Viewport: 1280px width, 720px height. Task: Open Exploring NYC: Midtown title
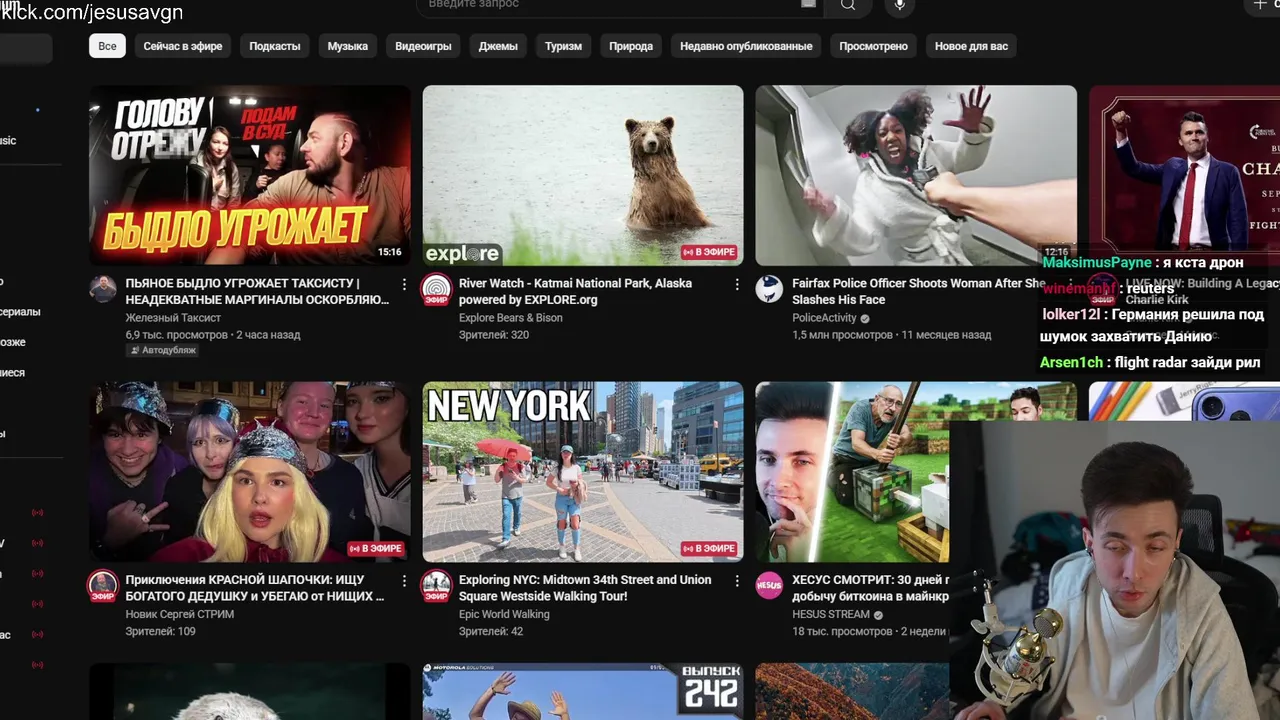(585, 587)
